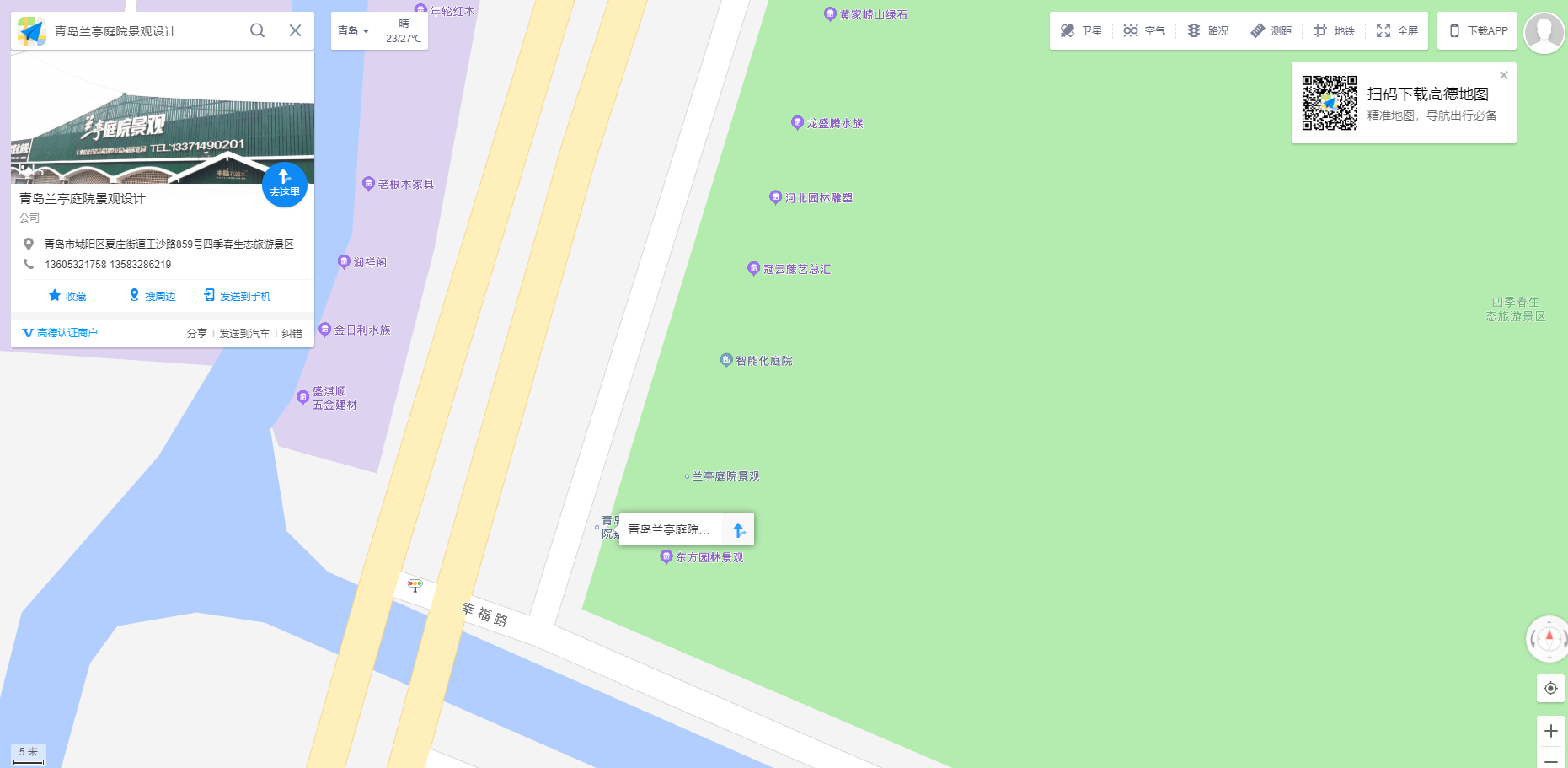Click the compass rotation control
The width and height of the screenshot is (1568, 768).
tap(1548, 639)
